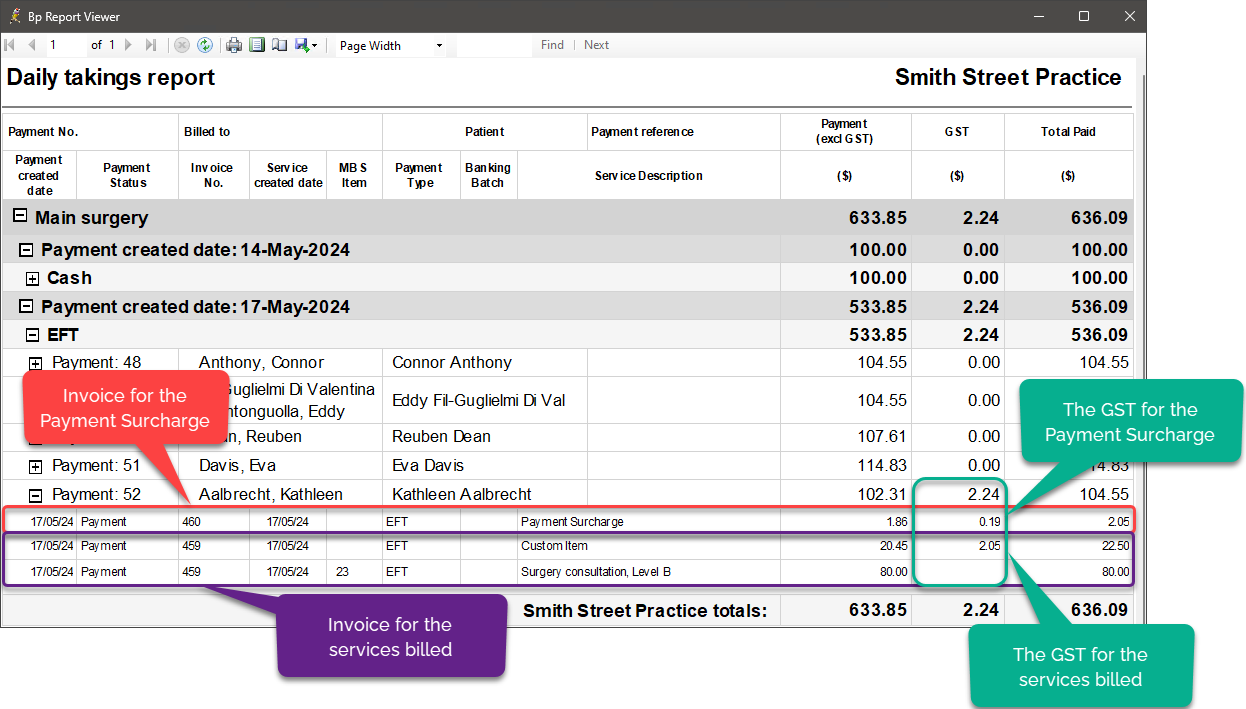Expand Payment 48 row details
The image size is (1246, 709).
coord(35,364)
